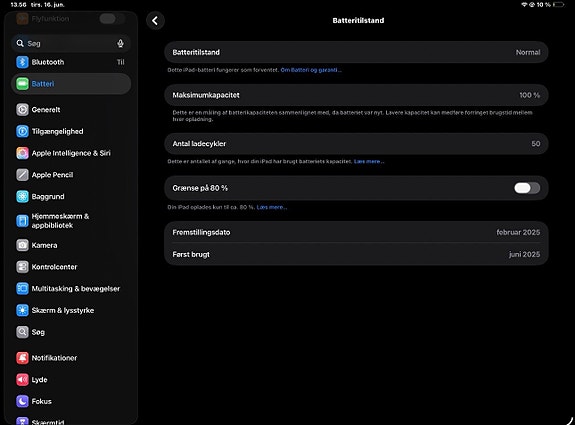Open Læs mere link under Antal ladecykler

pos(369,161)
